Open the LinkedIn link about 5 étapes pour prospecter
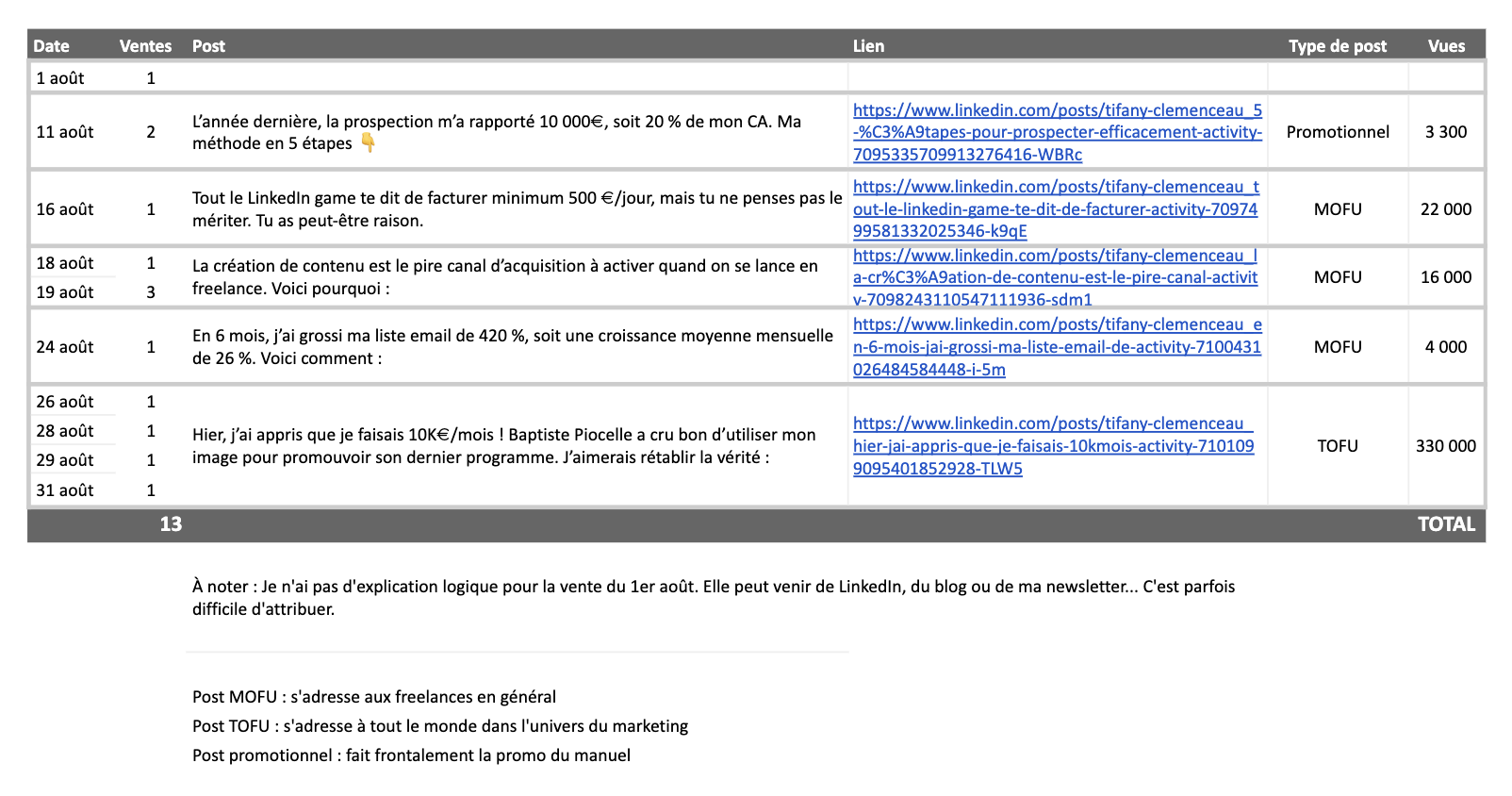The image size is (1512, 796). click(1057, 132)
